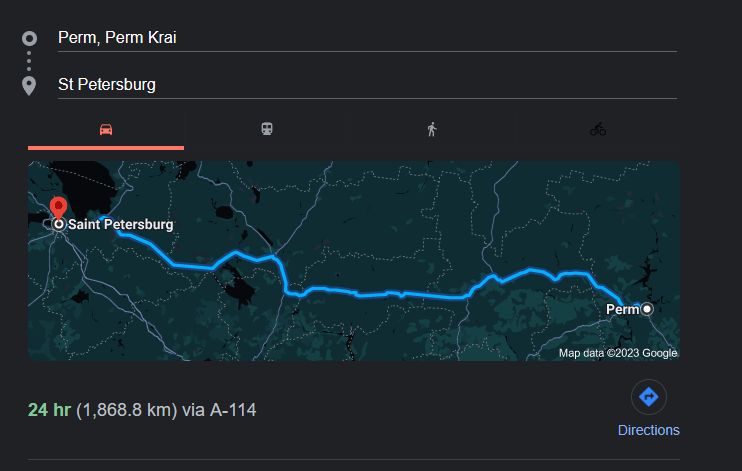The height and width of the screenshot is (471, 742).
Task: Open the Directions link text
Action: tap(648, 430)
